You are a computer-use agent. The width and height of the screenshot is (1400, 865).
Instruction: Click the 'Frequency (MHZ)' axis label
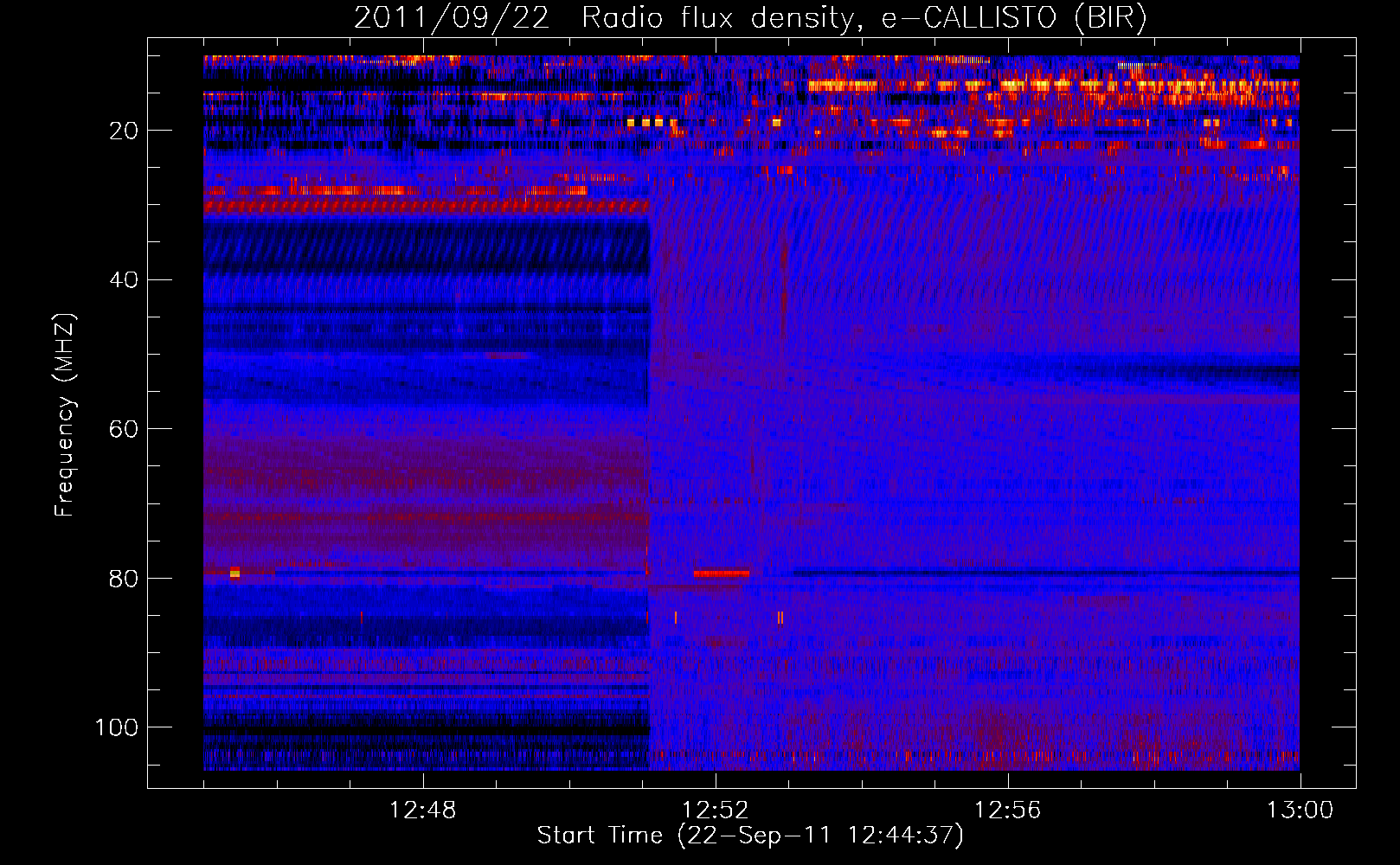coord(65,414)
